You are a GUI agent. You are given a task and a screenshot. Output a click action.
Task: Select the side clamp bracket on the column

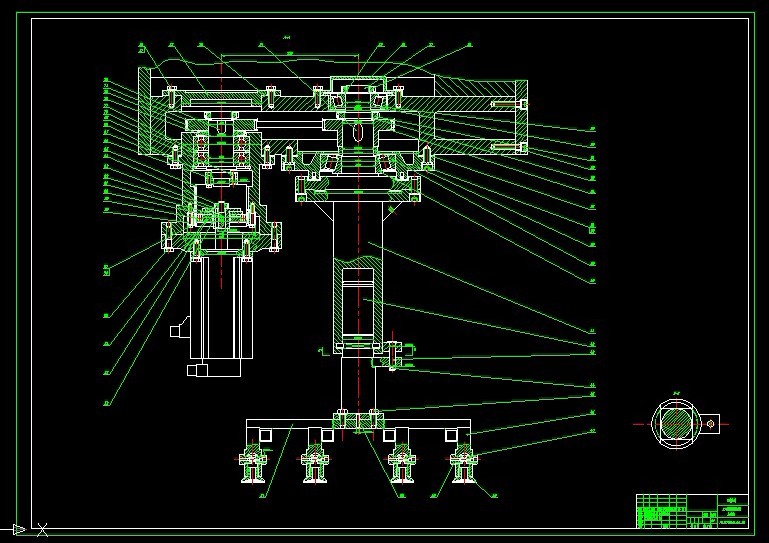[394, 356]
